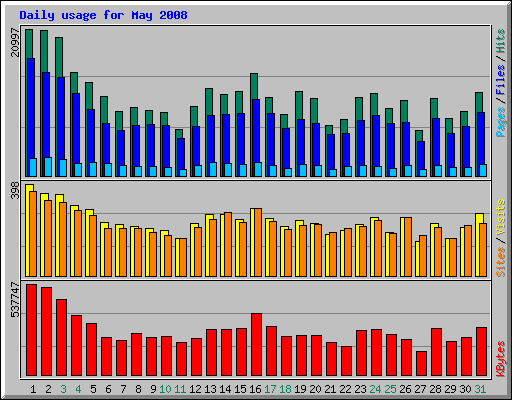The image size is (512, 400).
Task: Click the Pages legend label
Action: point(501,122)
